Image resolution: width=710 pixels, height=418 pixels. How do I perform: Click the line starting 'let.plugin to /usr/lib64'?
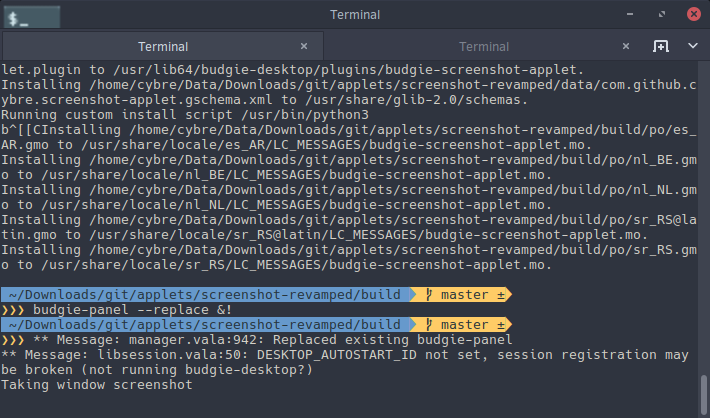293,70
